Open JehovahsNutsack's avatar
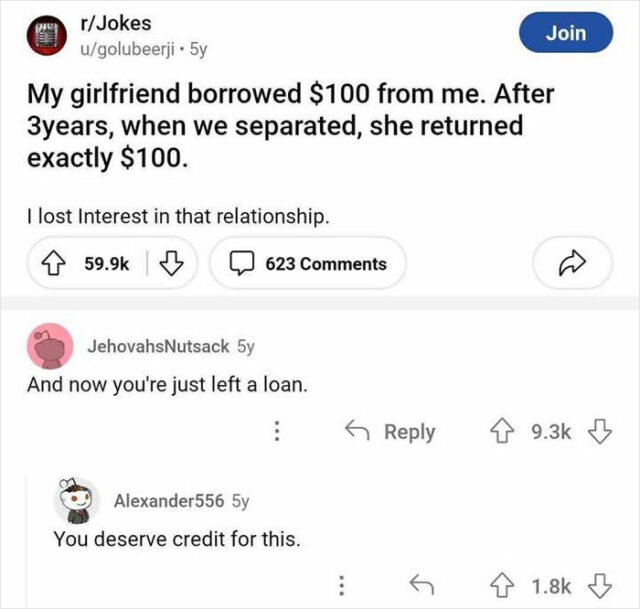The height and width of the screenshot is (609, 640). point(47,346)
